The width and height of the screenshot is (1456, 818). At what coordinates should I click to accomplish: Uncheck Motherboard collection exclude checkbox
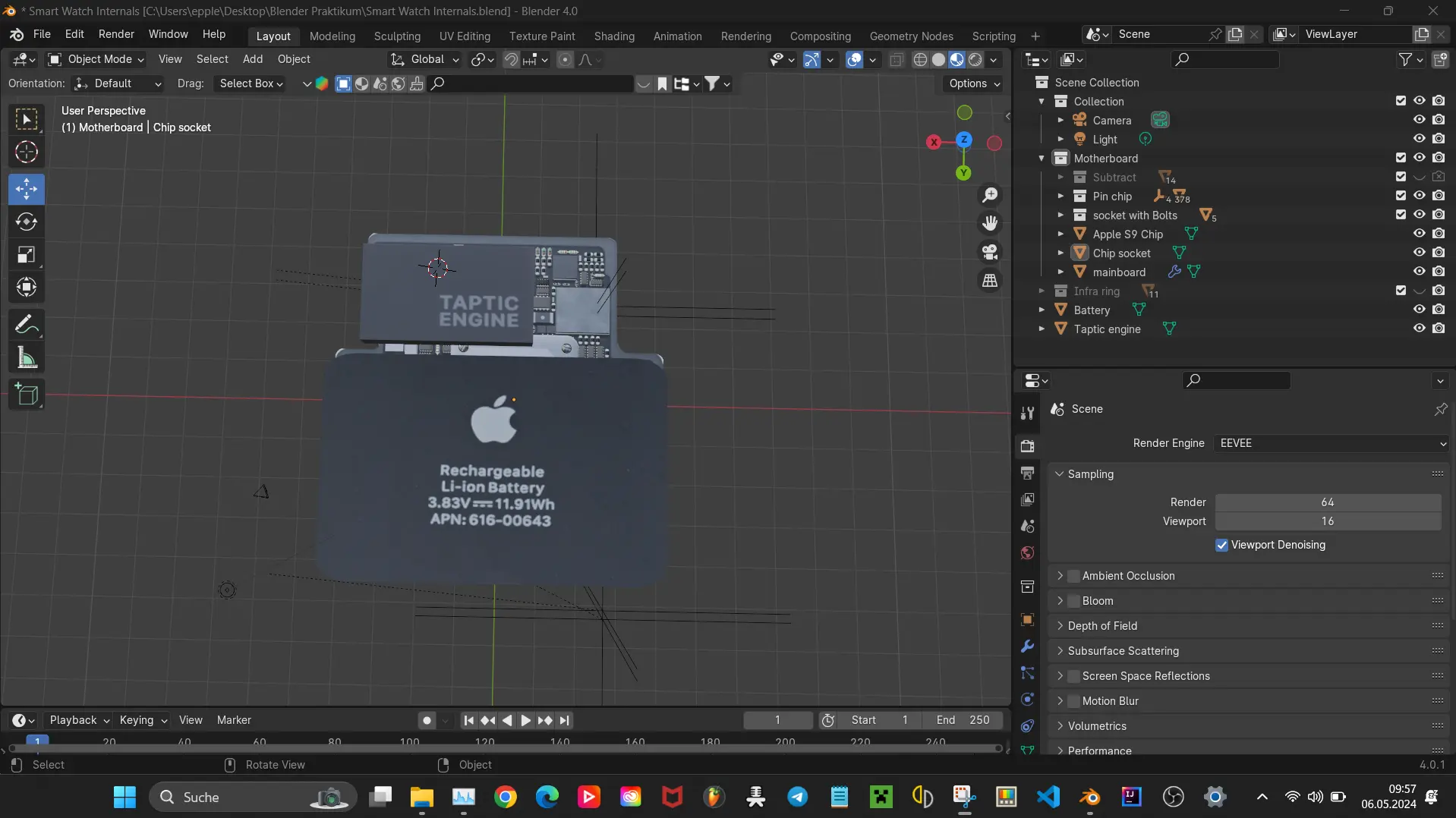[x=1401, y=158]
